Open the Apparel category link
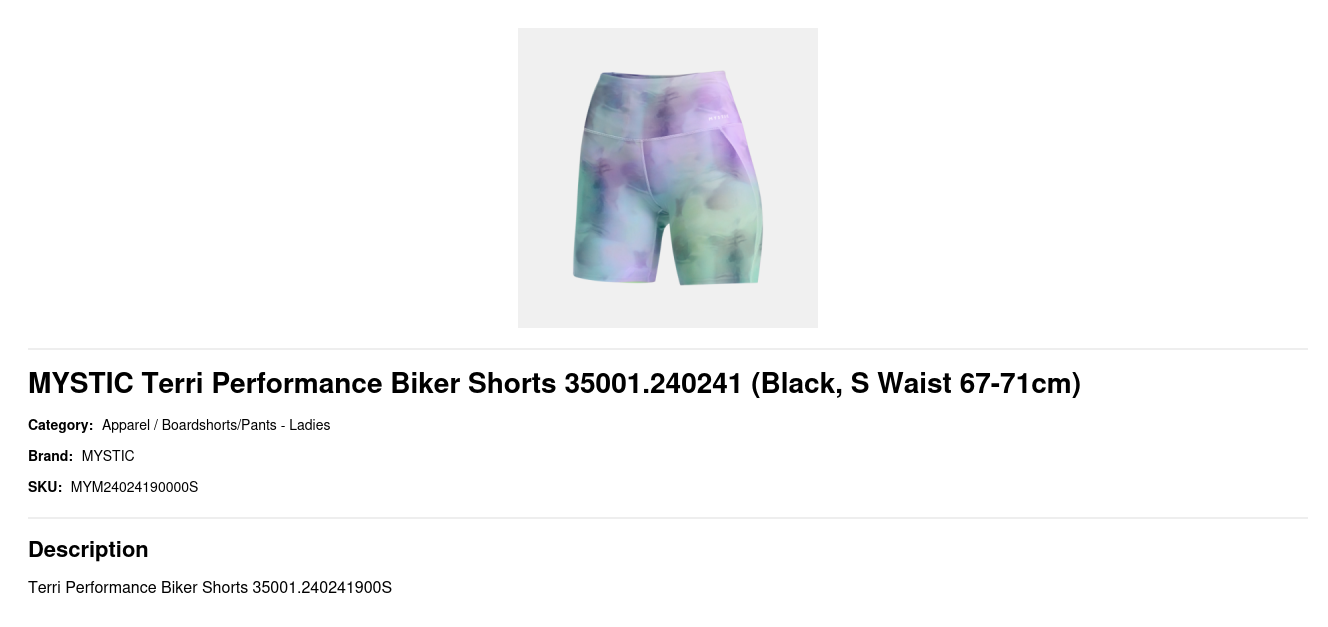This screenshot has height=627, width=1328. click(x=126, y=425)
